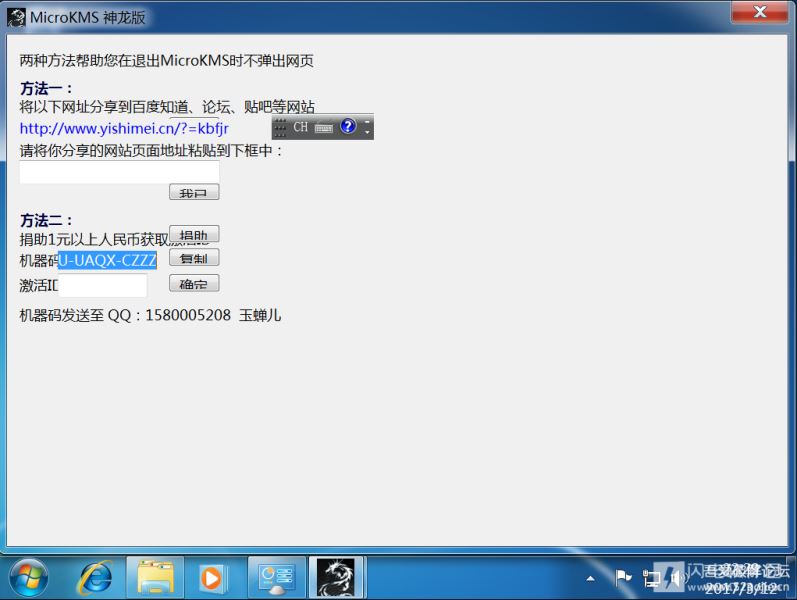Viewport: 797px width, 600px height.
Task: Open the yishimei.cn share link
Action: [x=124, y=128]
